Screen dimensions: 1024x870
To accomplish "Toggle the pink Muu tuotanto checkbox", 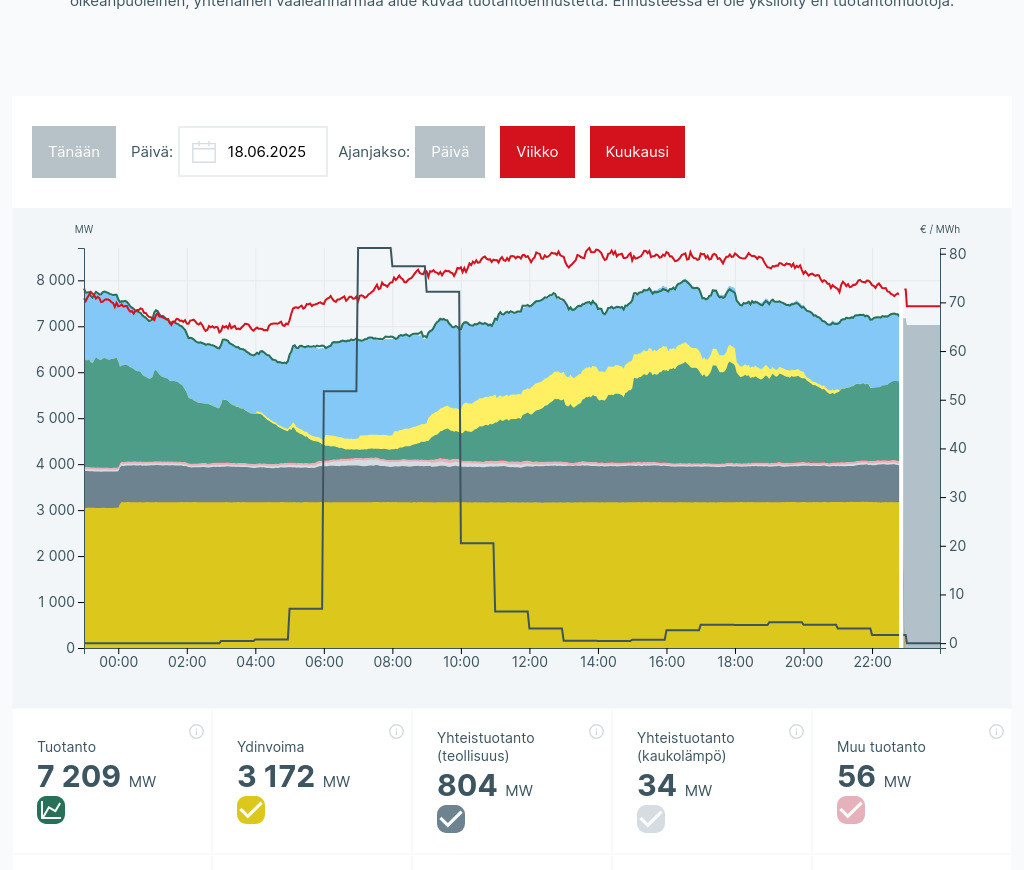I will (x=851, y=810).
